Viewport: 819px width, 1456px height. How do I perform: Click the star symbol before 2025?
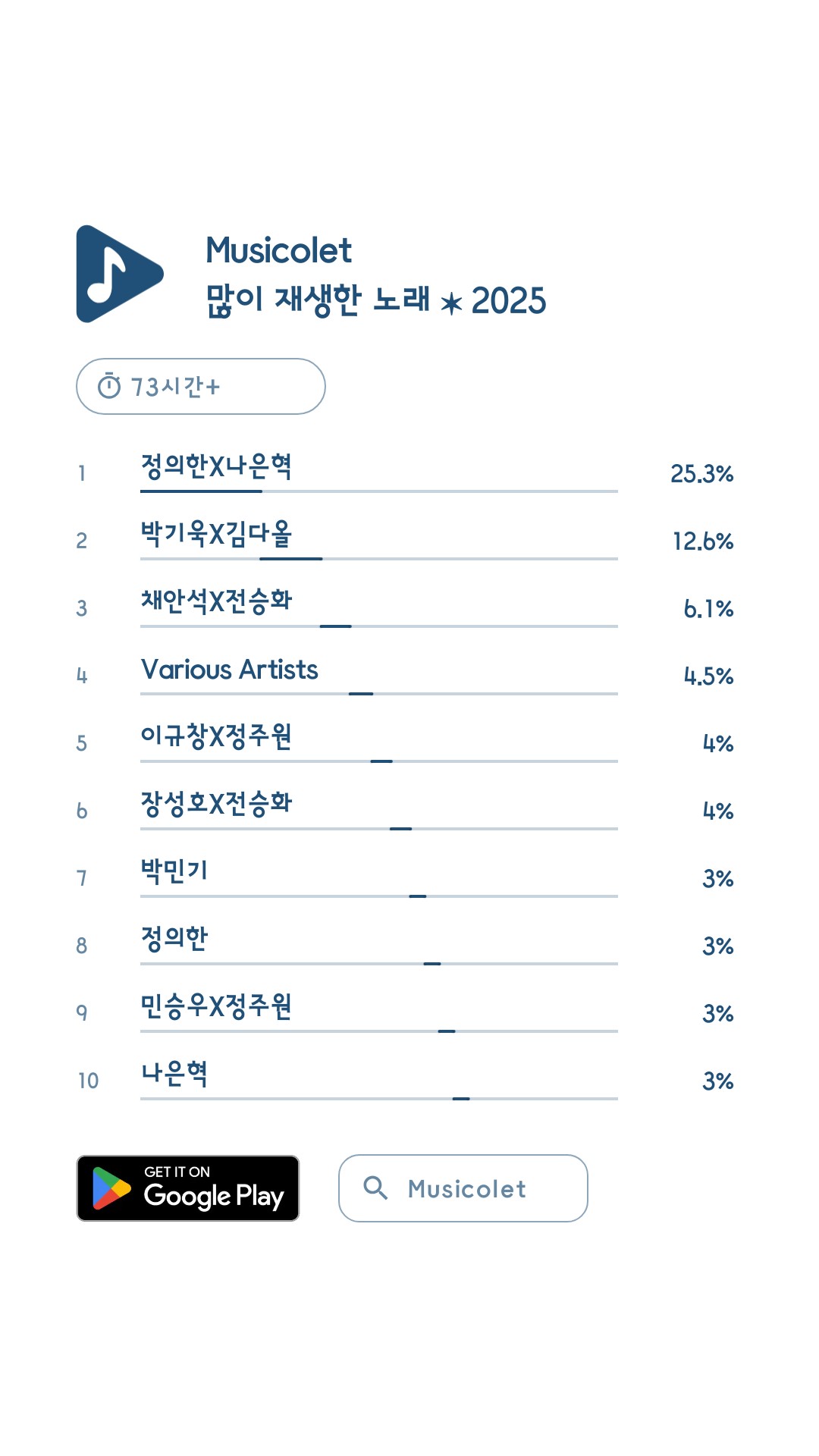[451, 303]
